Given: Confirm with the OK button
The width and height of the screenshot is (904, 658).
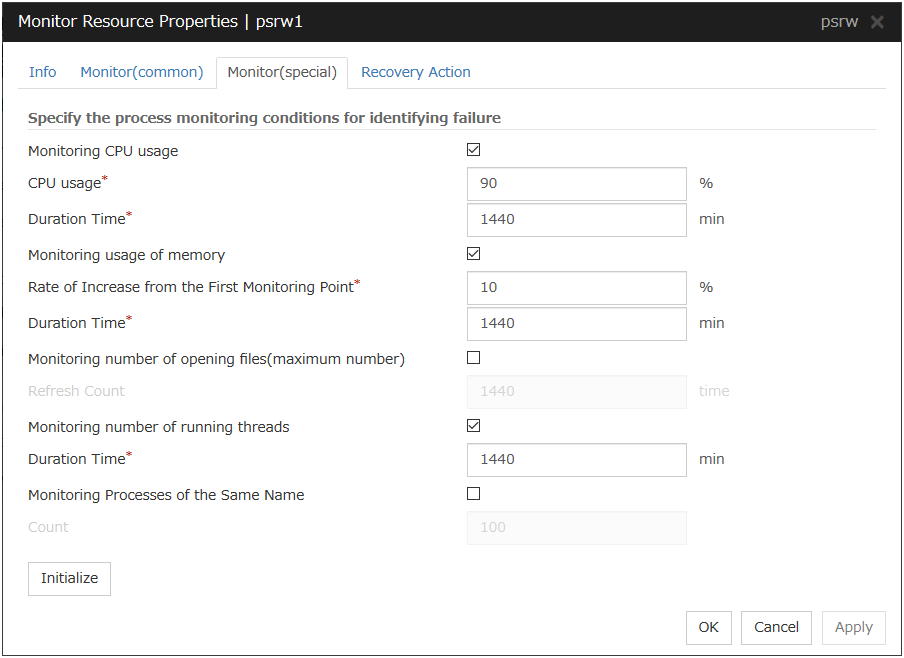Looking at the screenshot, I should click(709, 628).
